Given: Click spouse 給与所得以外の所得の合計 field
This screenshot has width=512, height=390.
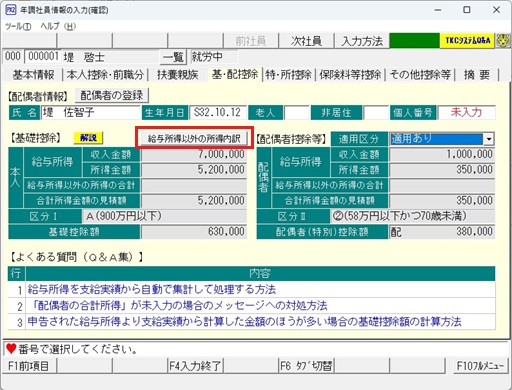Looking at the screenshot, I should click(442, 185).
